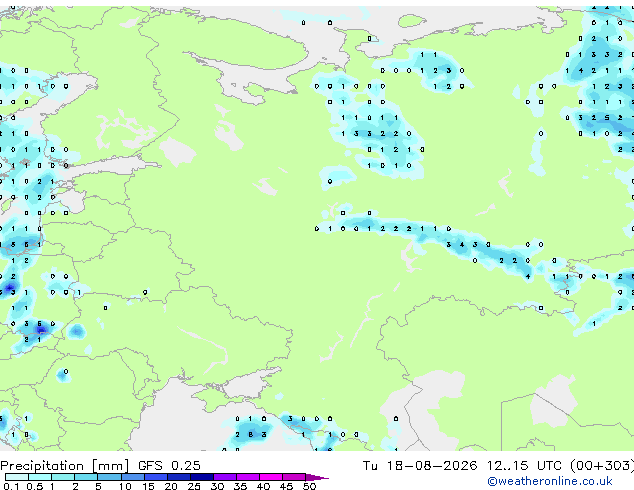Click the '0.5' legend scale value
Viewport: 634px width, 490px height.
point(35,486)
